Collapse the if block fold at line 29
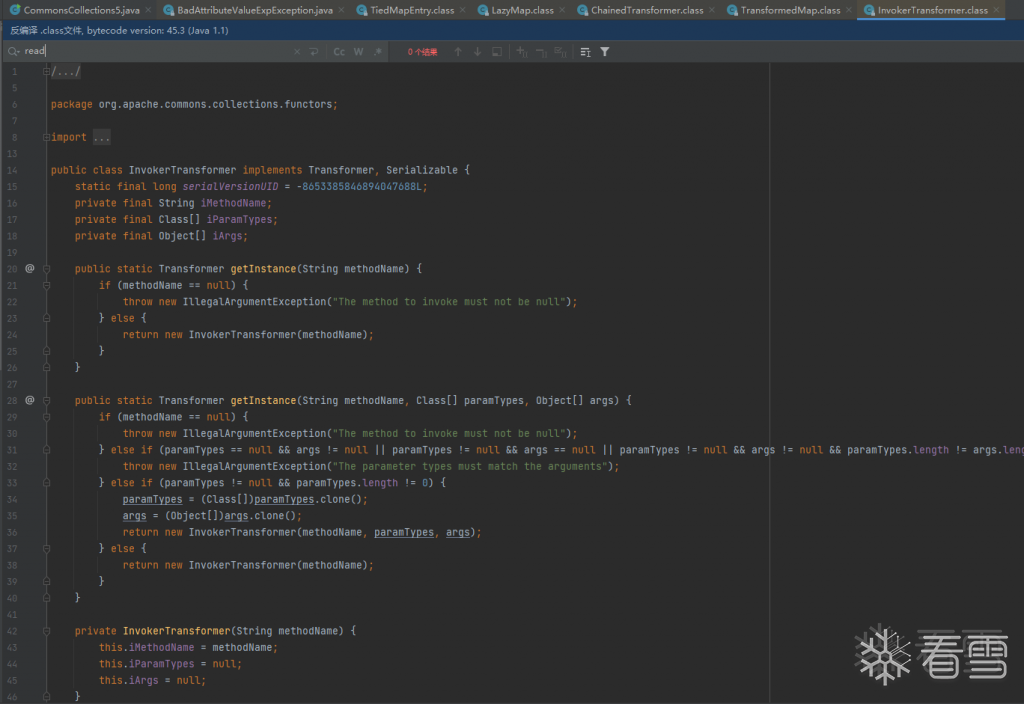This screenshot has height=704, width=1024. click(x=46, y=417)
